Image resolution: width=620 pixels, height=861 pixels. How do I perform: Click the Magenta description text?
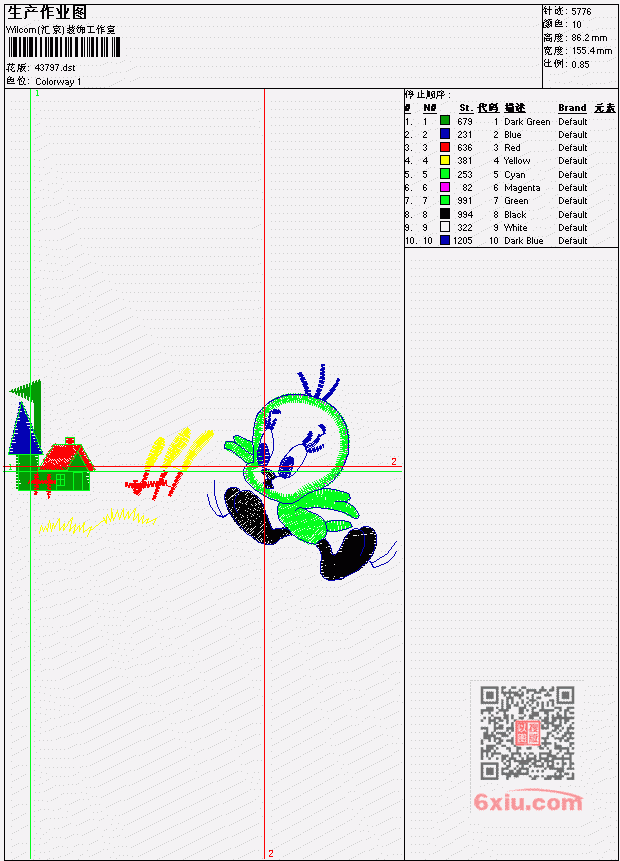[522, 188]
